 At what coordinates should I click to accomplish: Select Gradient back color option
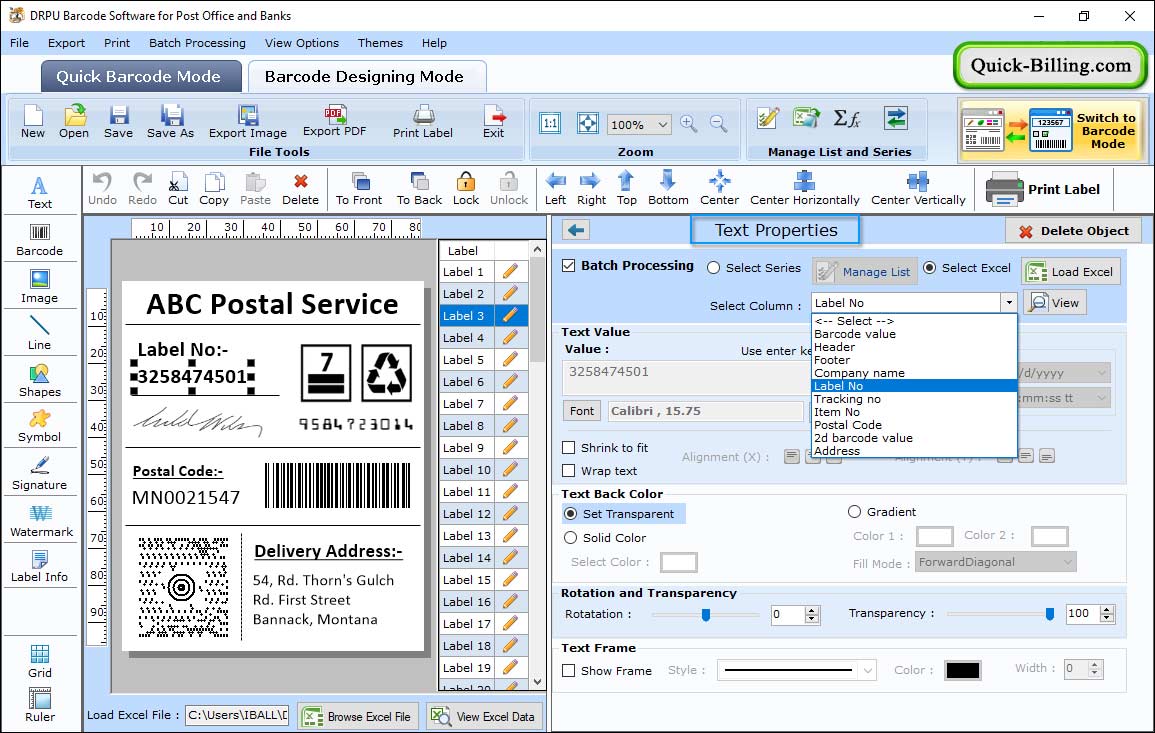coord(854,512)
